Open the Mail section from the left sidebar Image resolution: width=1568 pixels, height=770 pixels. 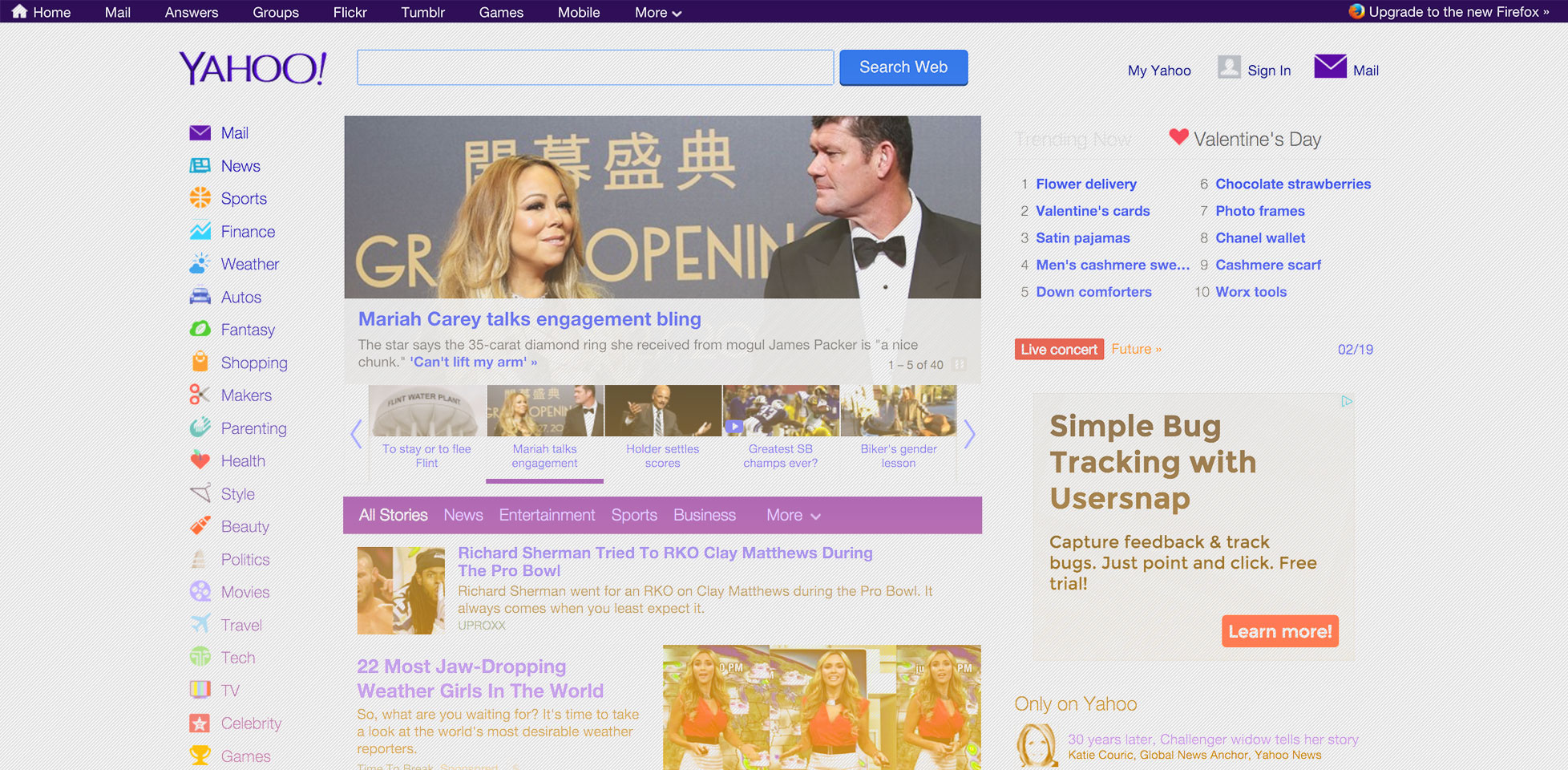tap(200, 132)
